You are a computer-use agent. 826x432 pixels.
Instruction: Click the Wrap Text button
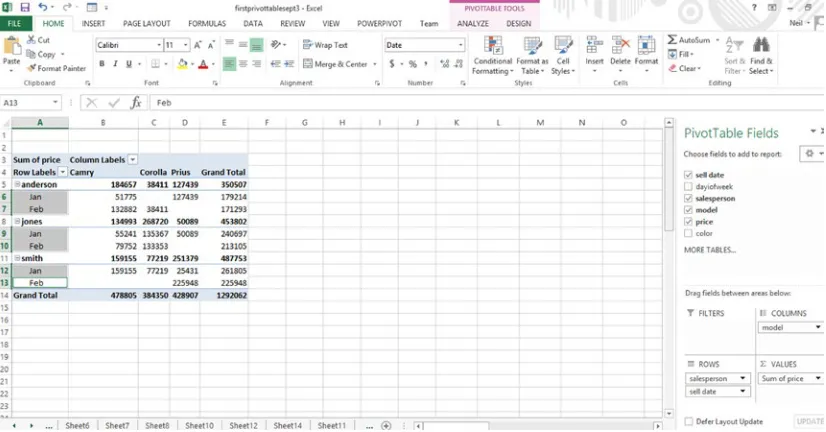(x=325, y=45)
